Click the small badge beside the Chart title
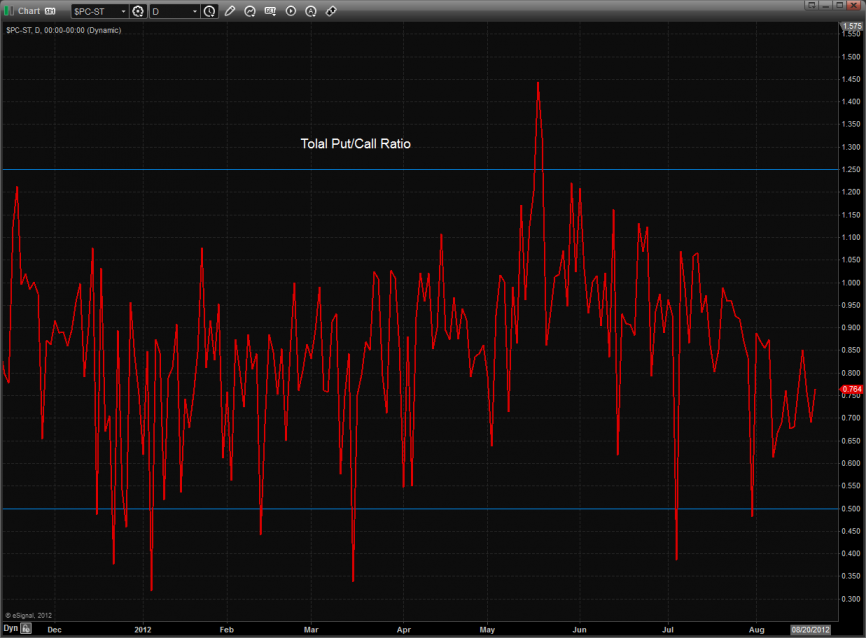 pyautogui.click(x=50, y=11)
